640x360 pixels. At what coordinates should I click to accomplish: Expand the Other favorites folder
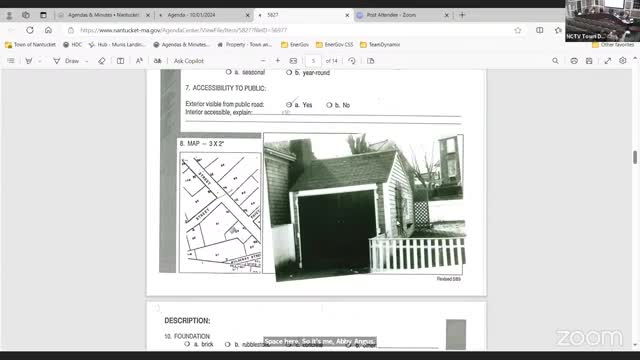pyautogui.click(x=613, y=44)
